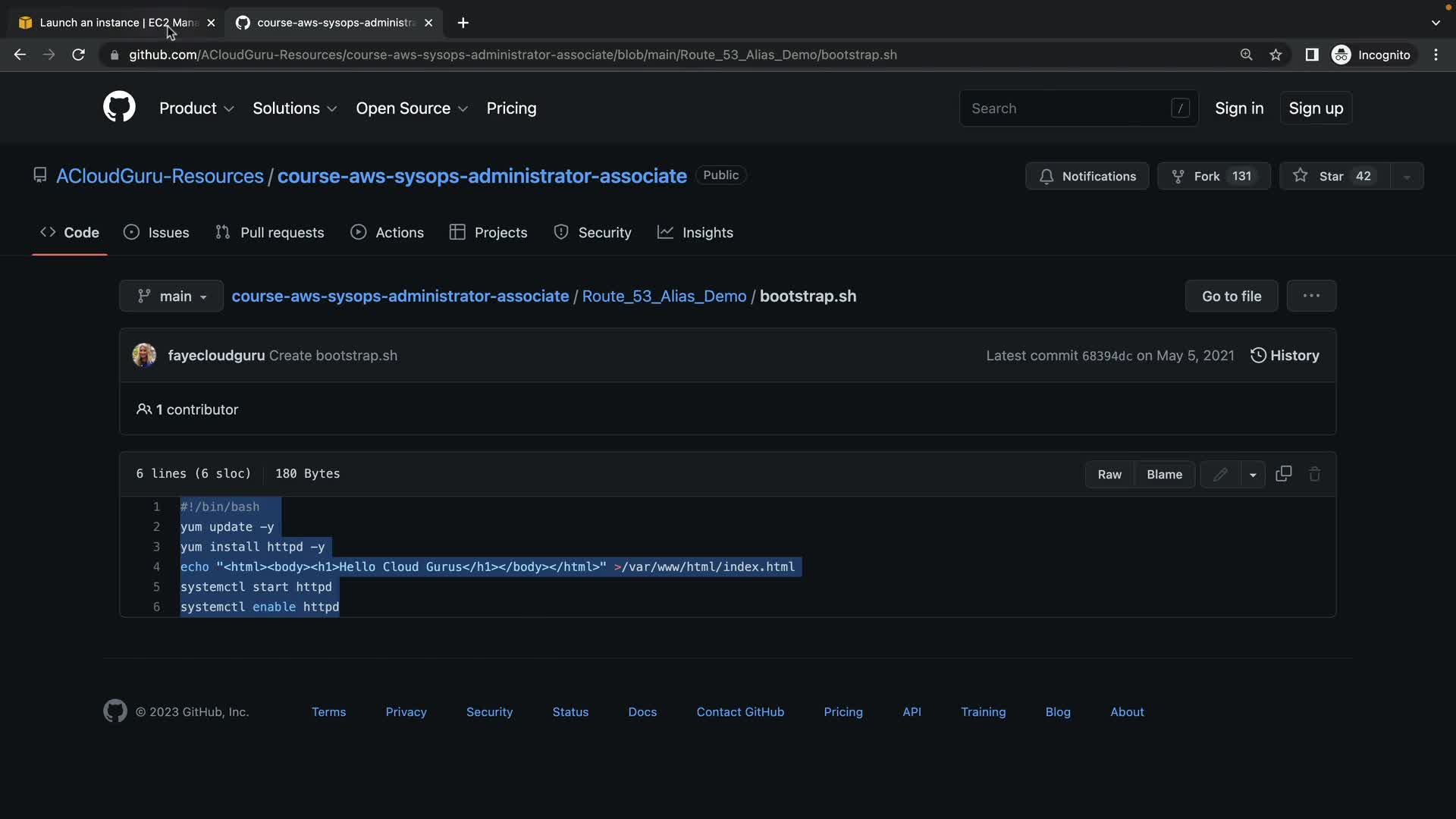Star the repository
This screenshot has height=819, width=1456.
pos(1332,176)
